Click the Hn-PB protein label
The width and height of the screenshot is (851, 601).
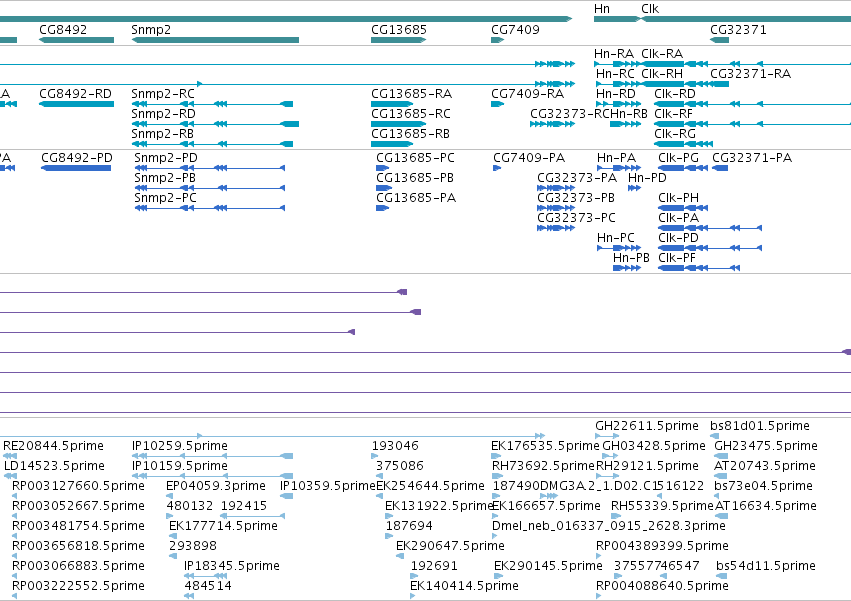(x=631, y=258)
